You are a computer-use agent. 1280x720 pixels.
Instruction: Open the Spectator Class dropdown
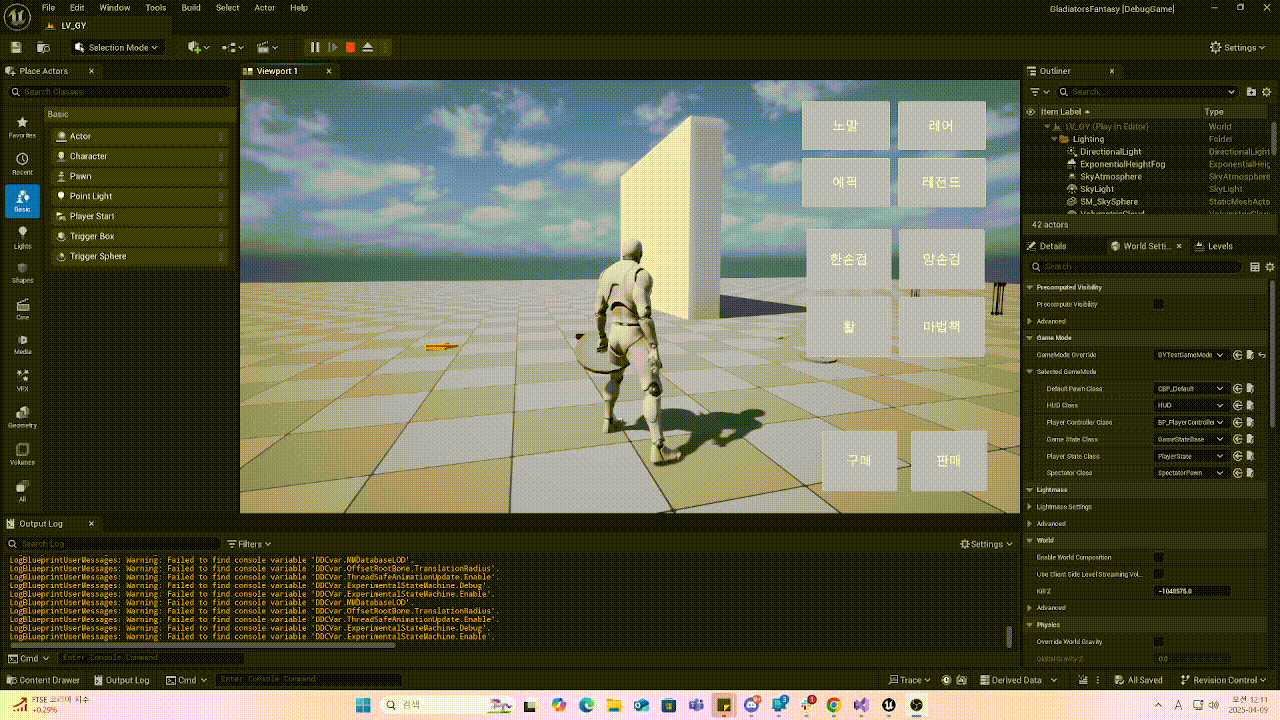1190,473
